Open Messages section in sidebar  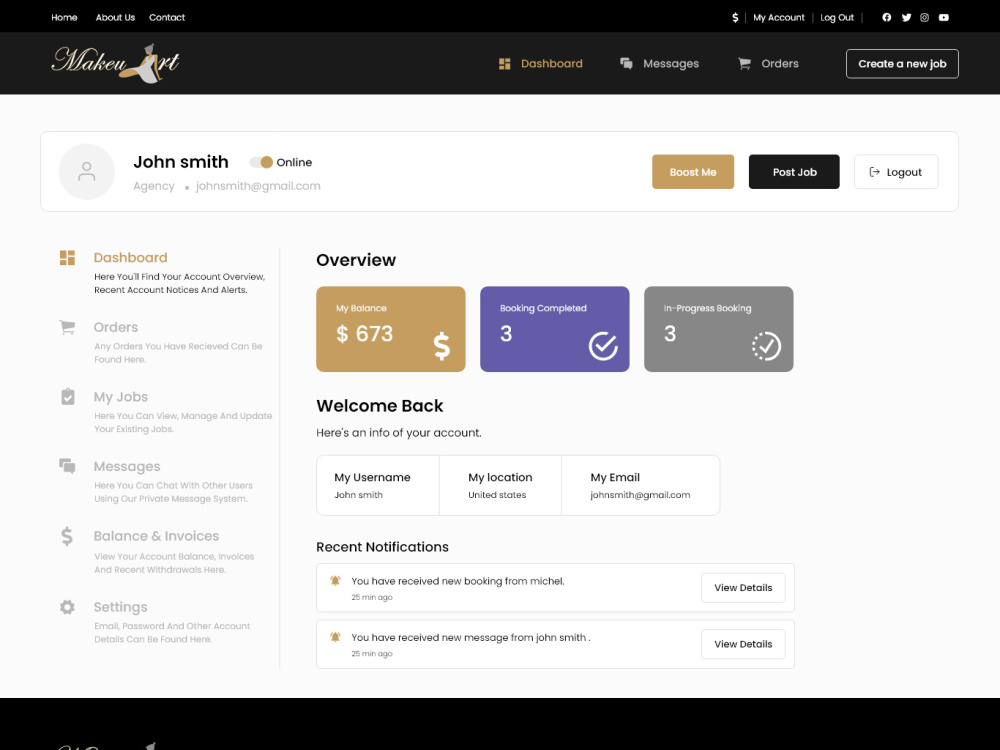(x=127, y=466)
